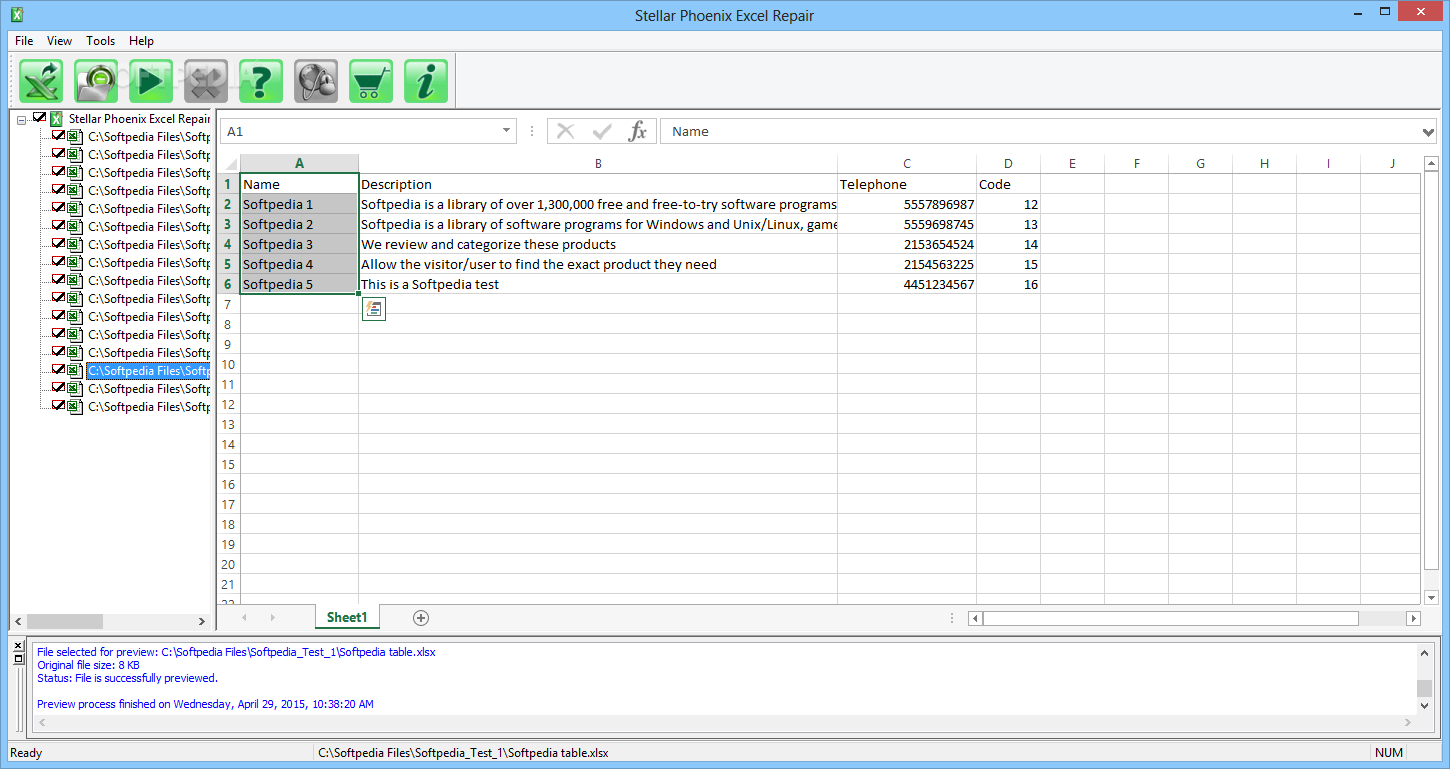Open the Help menu
Screen dimensions: 1450x769
coord(141,41)
